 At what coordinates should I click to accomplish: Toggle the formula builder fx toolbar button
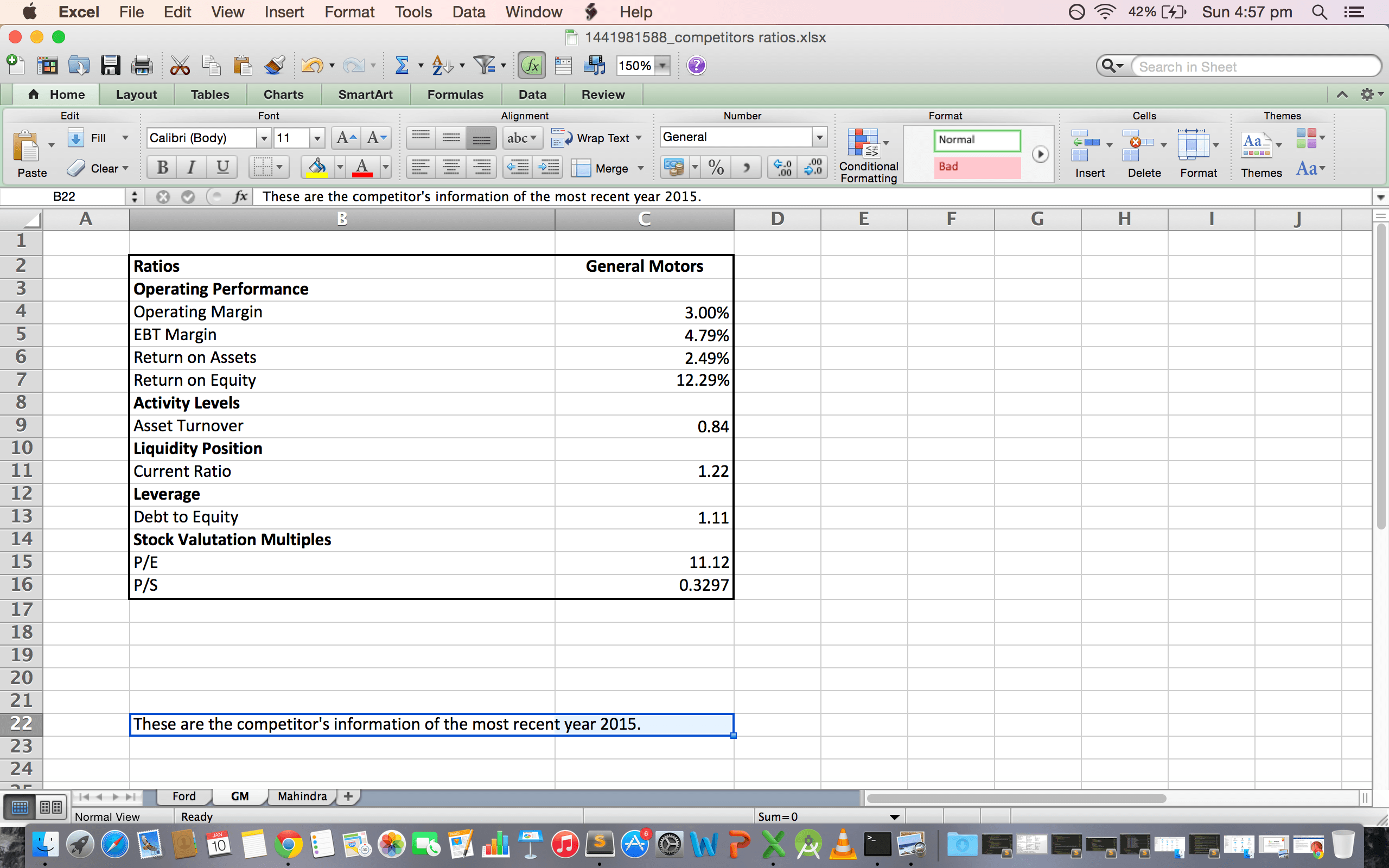click(532, 66)
